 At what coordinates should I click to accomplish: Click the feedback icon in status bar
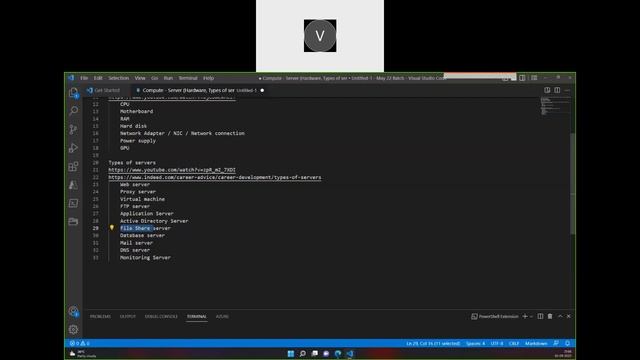[556, 343]
